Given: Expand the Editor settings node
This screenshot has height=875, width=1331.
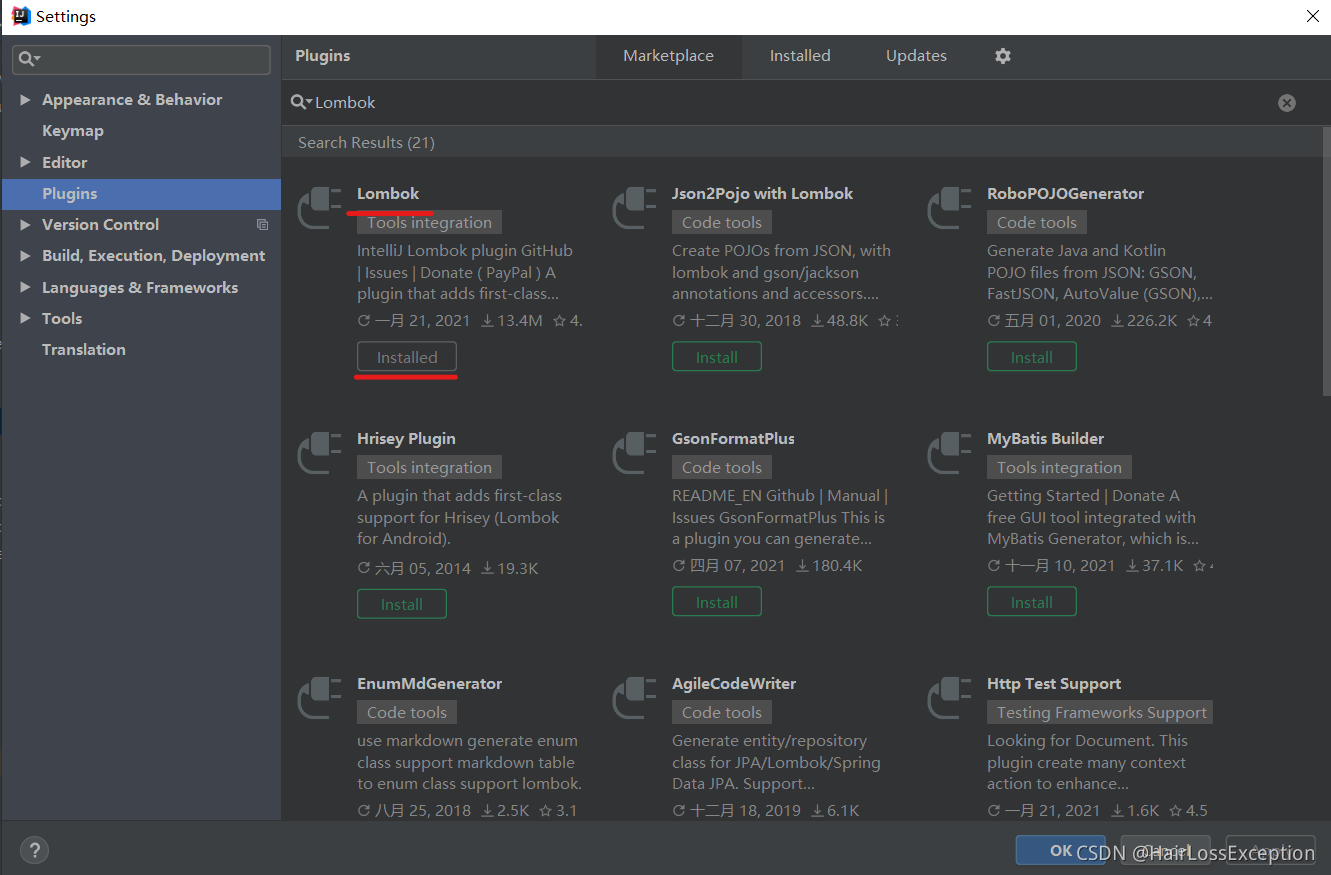Looking at the screenshot, I should (26, 162).
